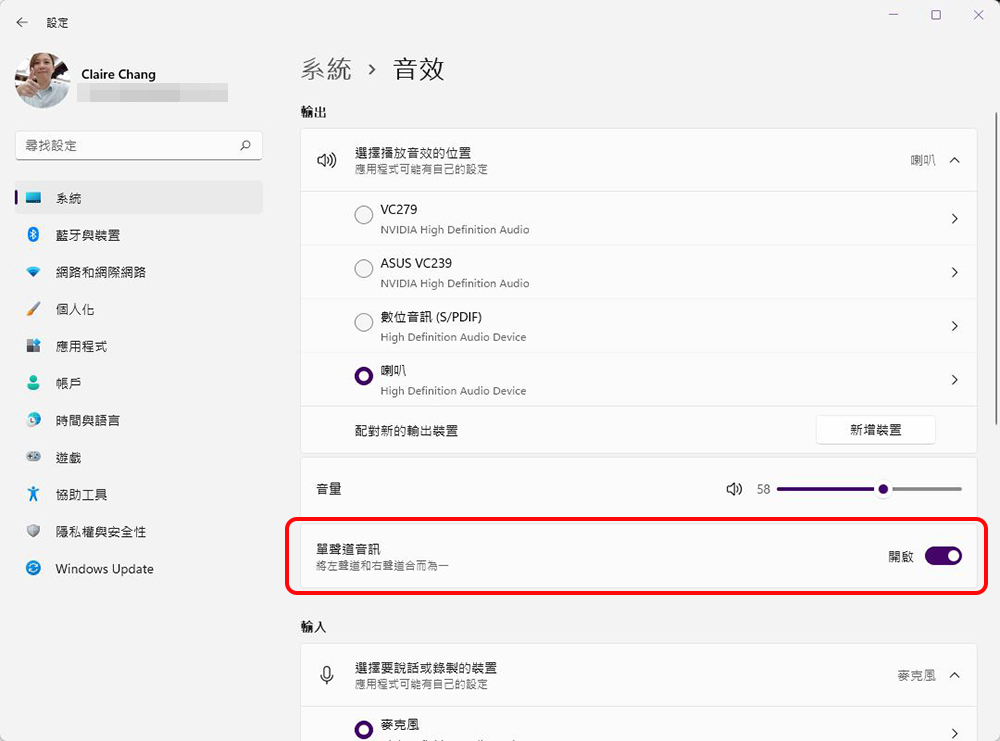This screenshot has width=1000, height=741.
Task: Click the 協助工具 accessibility icon
Action: 33,494
